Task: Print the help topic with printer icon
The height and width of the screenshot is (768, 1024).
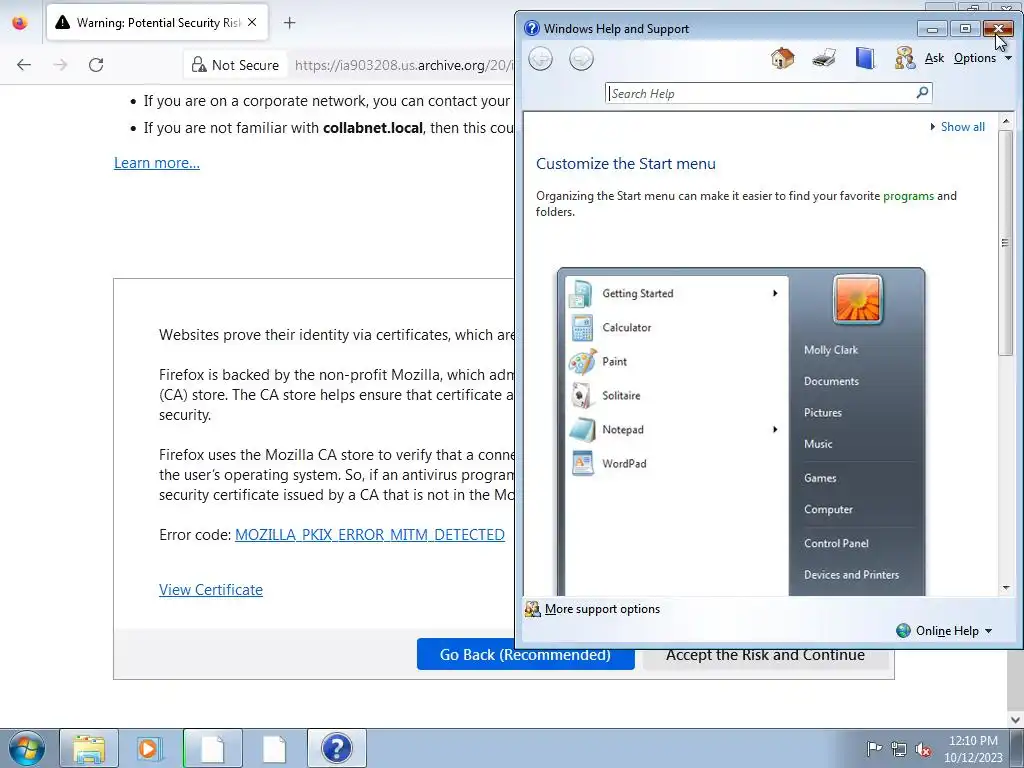Action: 824,59
